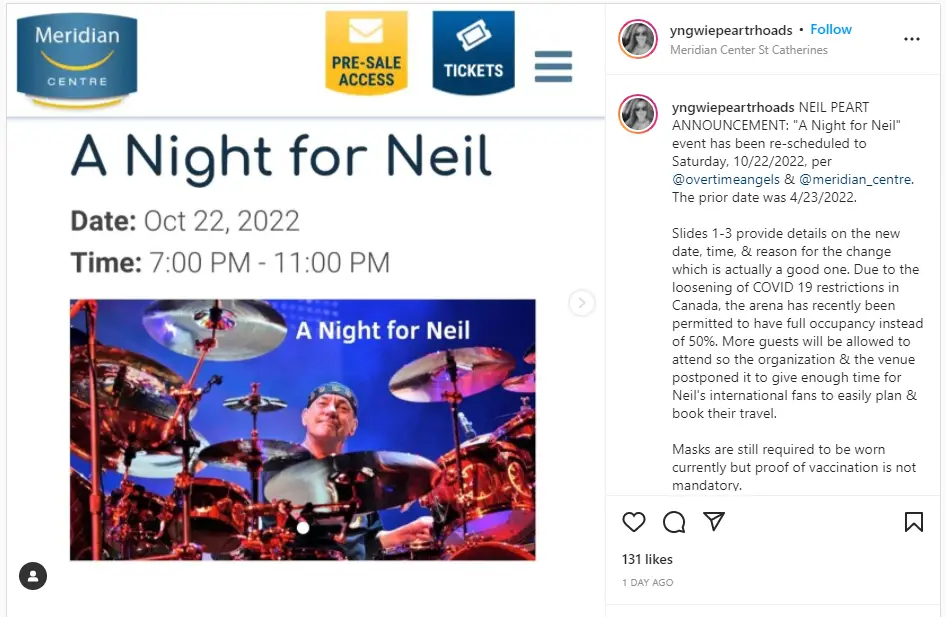This screenshot has width=946, height=617.
Task: Open caption author avatar beside caption
Action: click(x=638, y=113)
